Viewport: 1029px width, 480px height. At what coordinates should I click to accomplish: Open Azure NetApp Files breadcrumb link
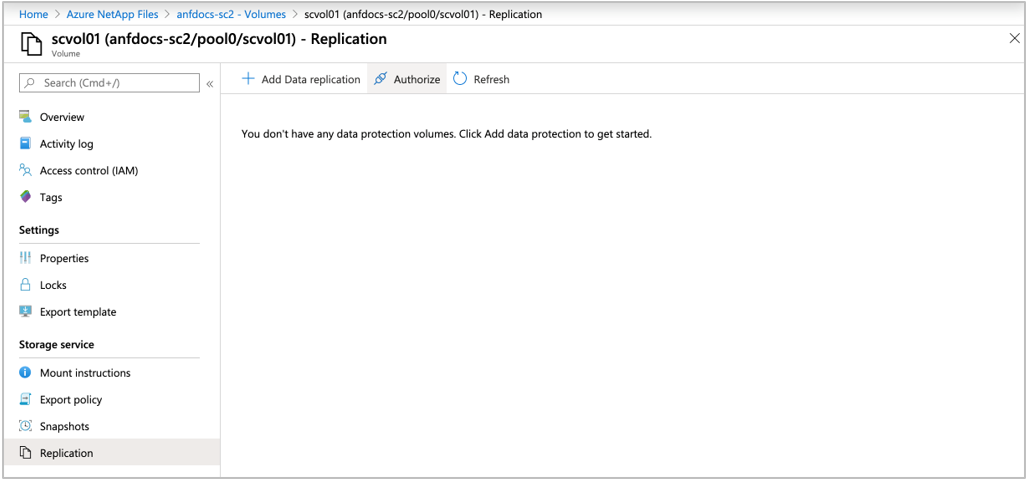coord(112,14)
